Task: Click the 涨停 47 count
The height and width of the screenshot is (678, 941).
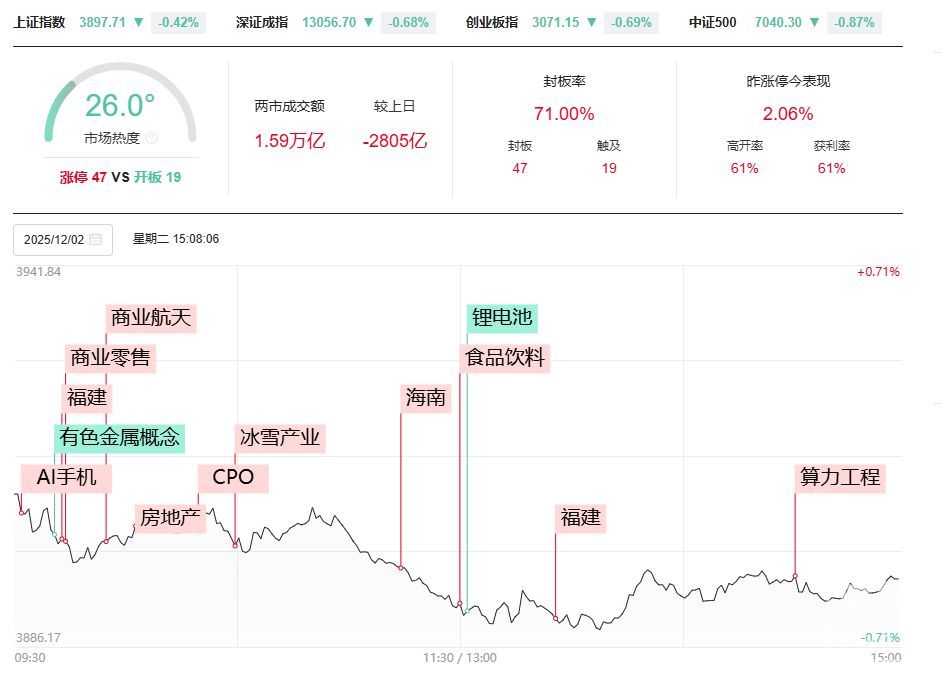Action: 83,177
